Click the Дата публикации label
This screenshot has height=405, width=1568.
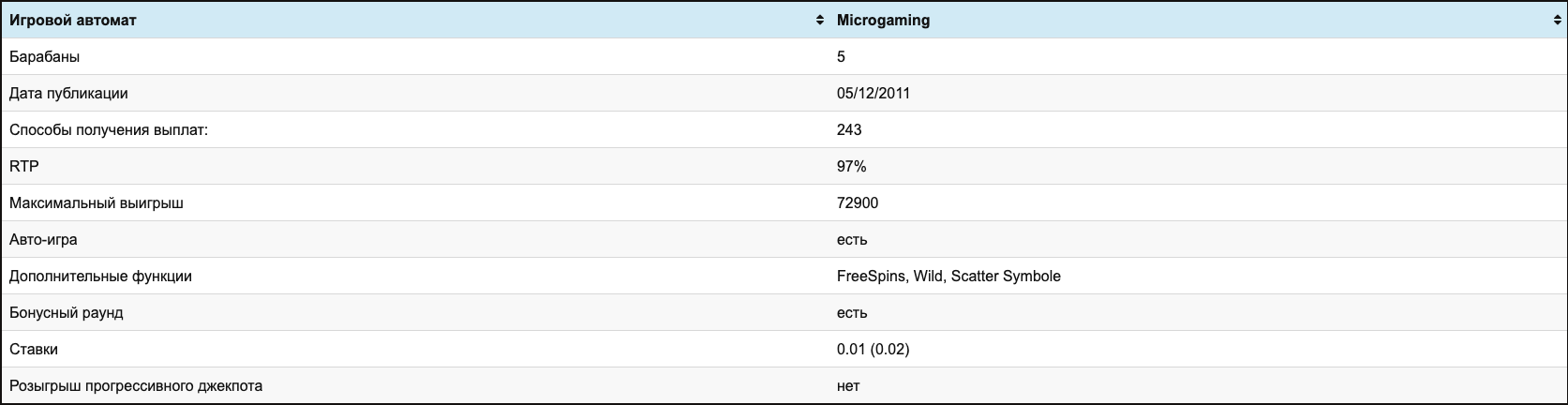pos(68,93)
